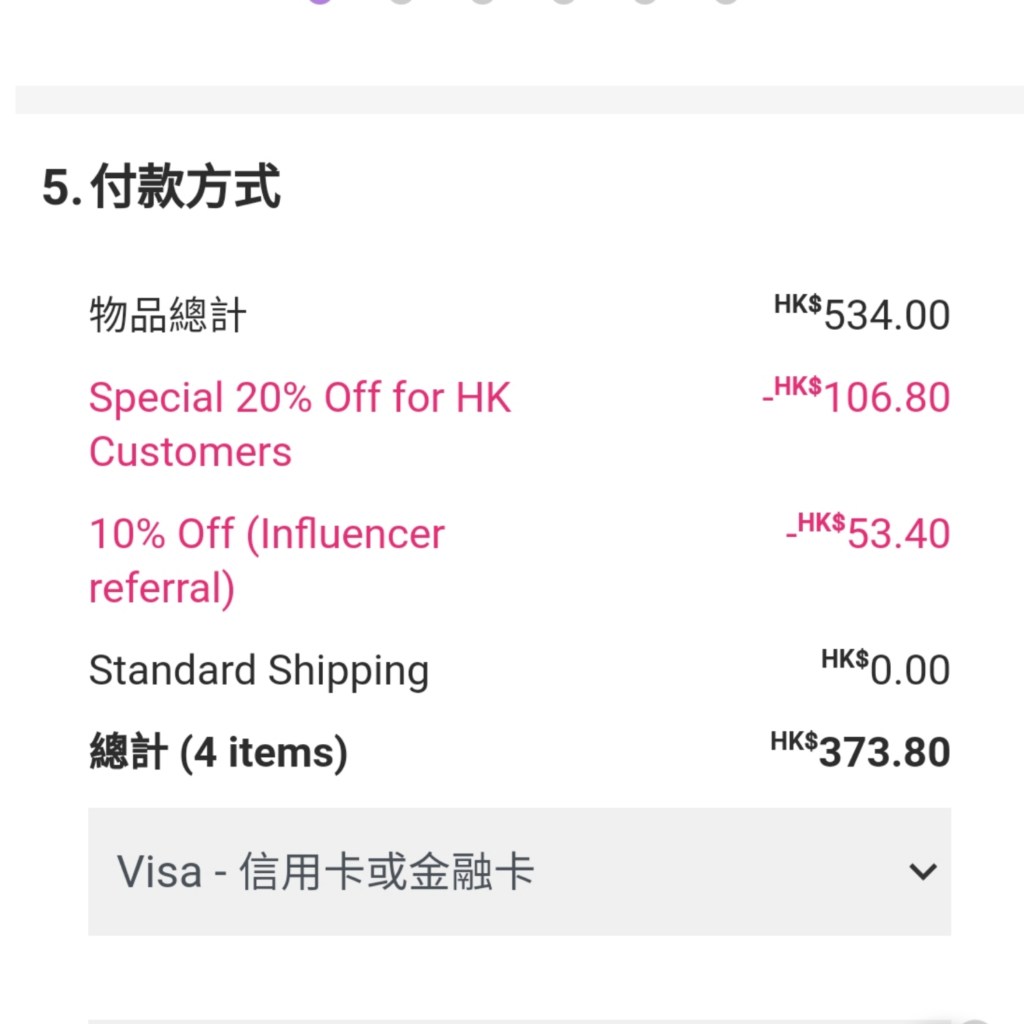Jump to the fourth carousel dot

[x=564, y=2]
